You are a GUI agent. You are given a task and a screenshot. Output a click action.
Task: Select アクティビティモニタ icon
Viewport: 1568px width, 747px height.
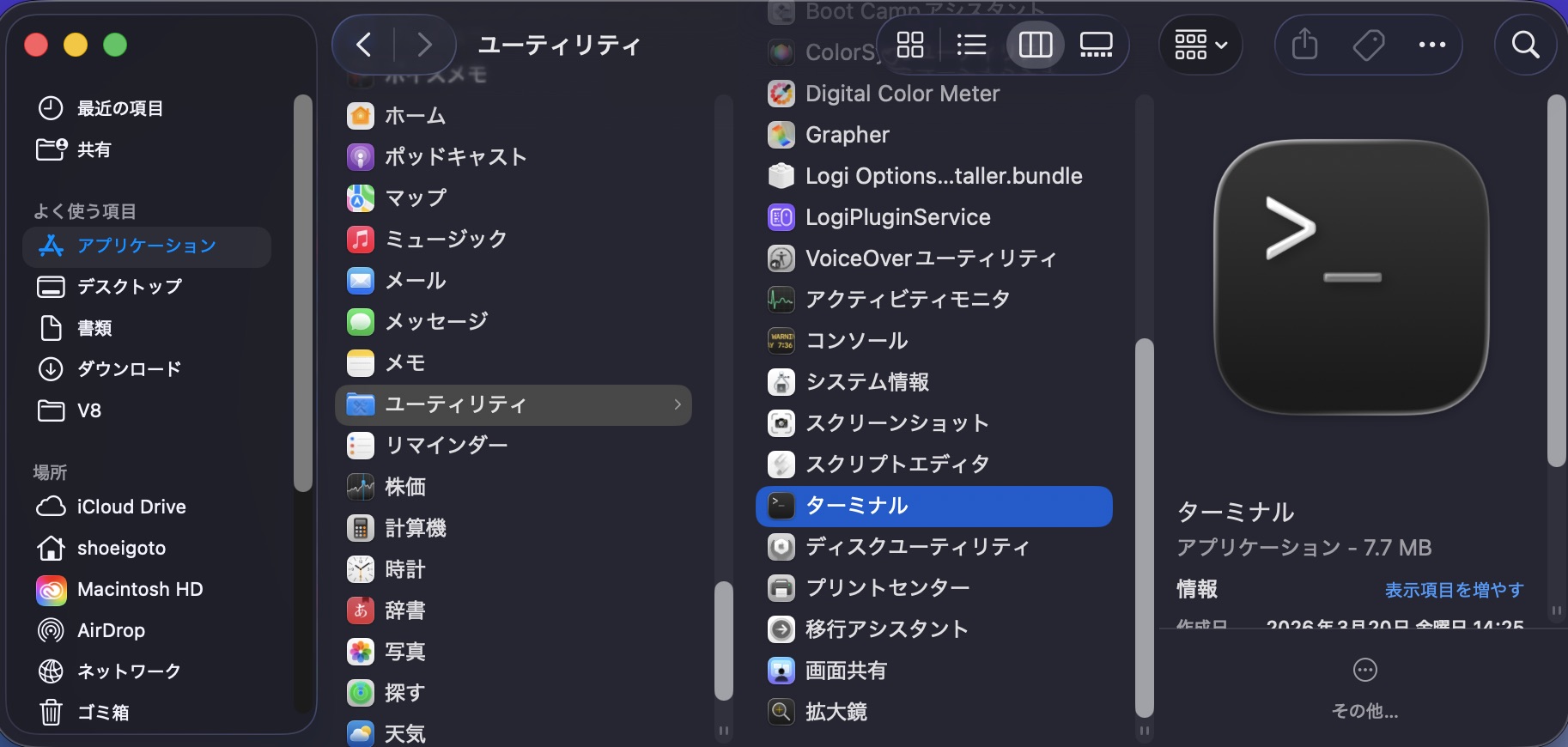tap(781, 300)
